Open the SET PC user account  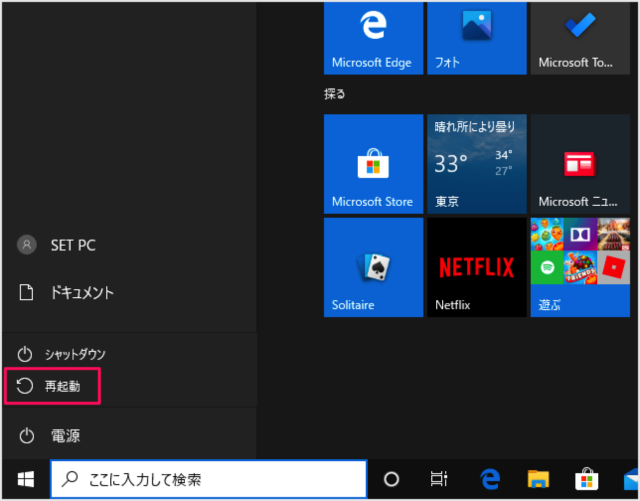pyautogui.click(x=129, y=245)
